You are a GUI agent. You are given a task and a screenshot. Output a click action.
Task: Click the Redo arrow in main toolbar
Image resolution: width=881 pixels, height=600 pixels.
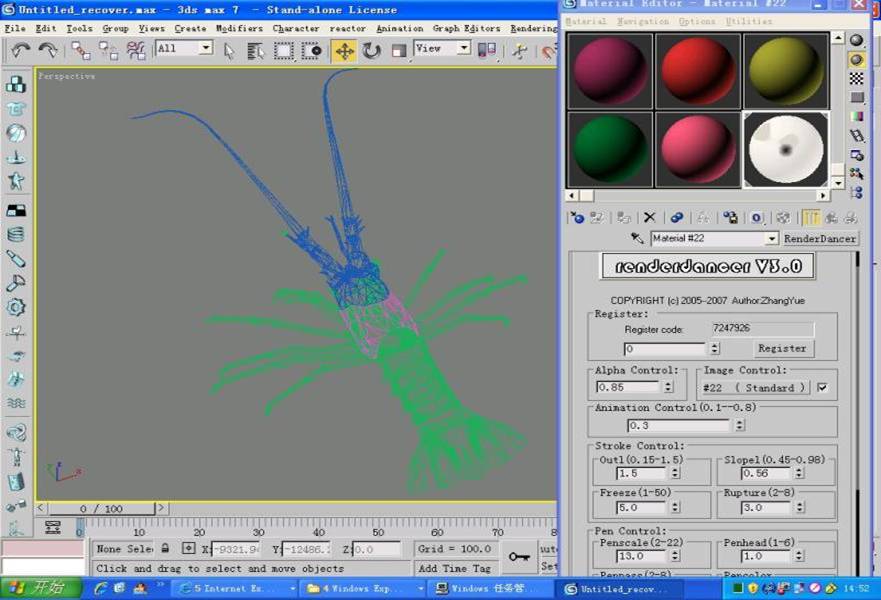[47, 51]
